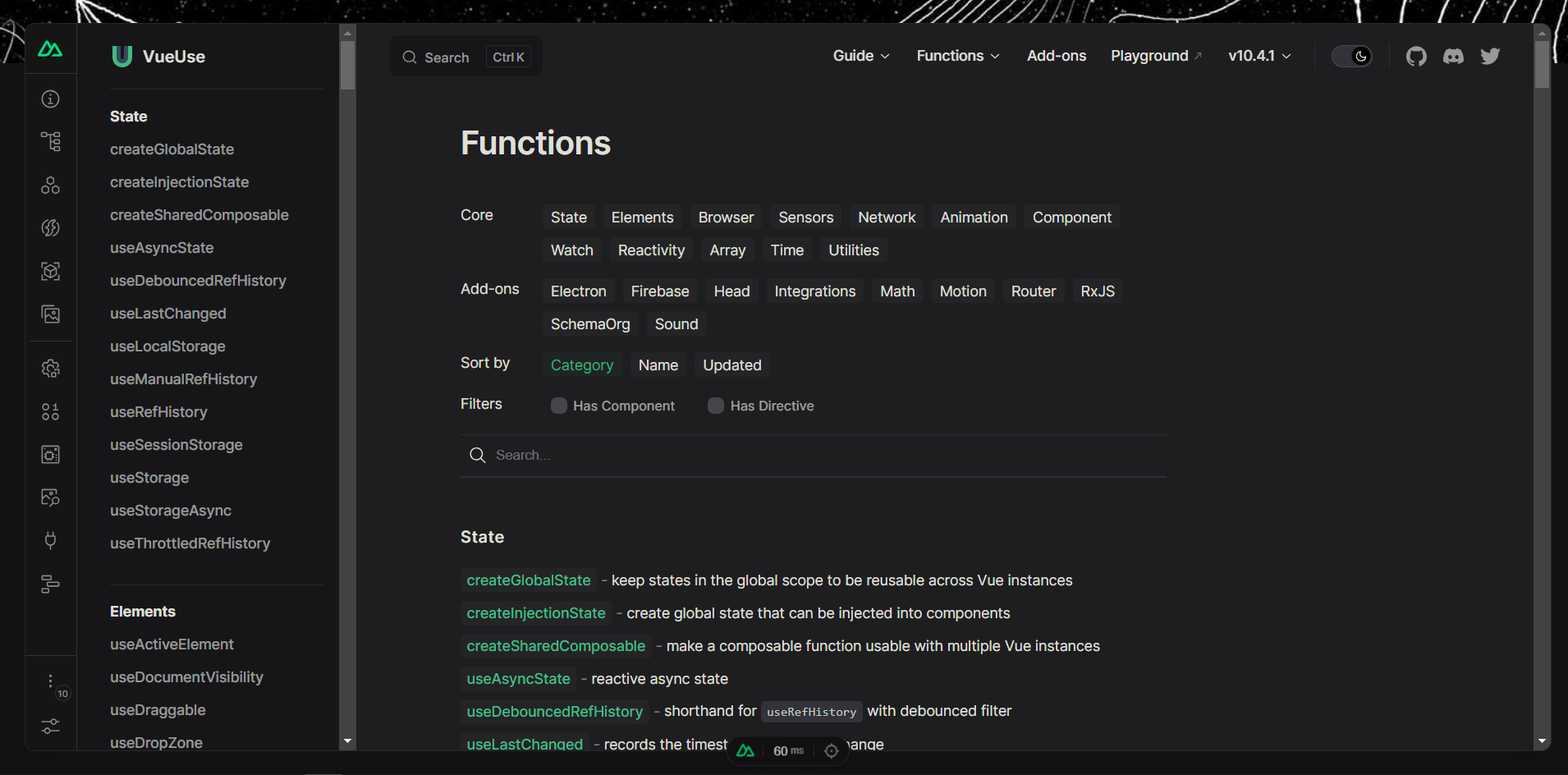The height and width of the screenshot is (775, 1568).
Task: Open the Components icon in DevTools sidebar
Action: point(51,186)
